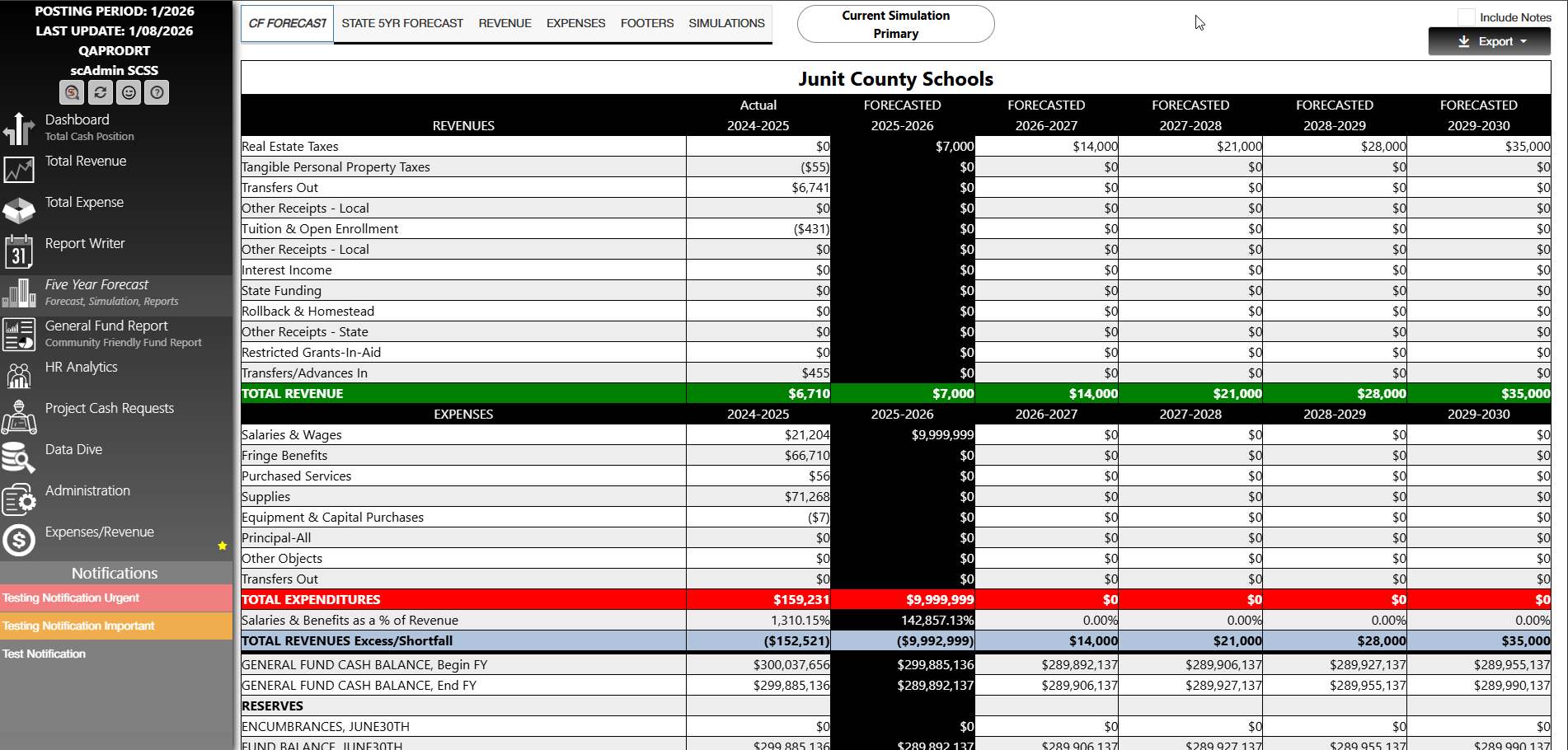
Task: Click the Purchased Services row label
Action: coord(296,476)
